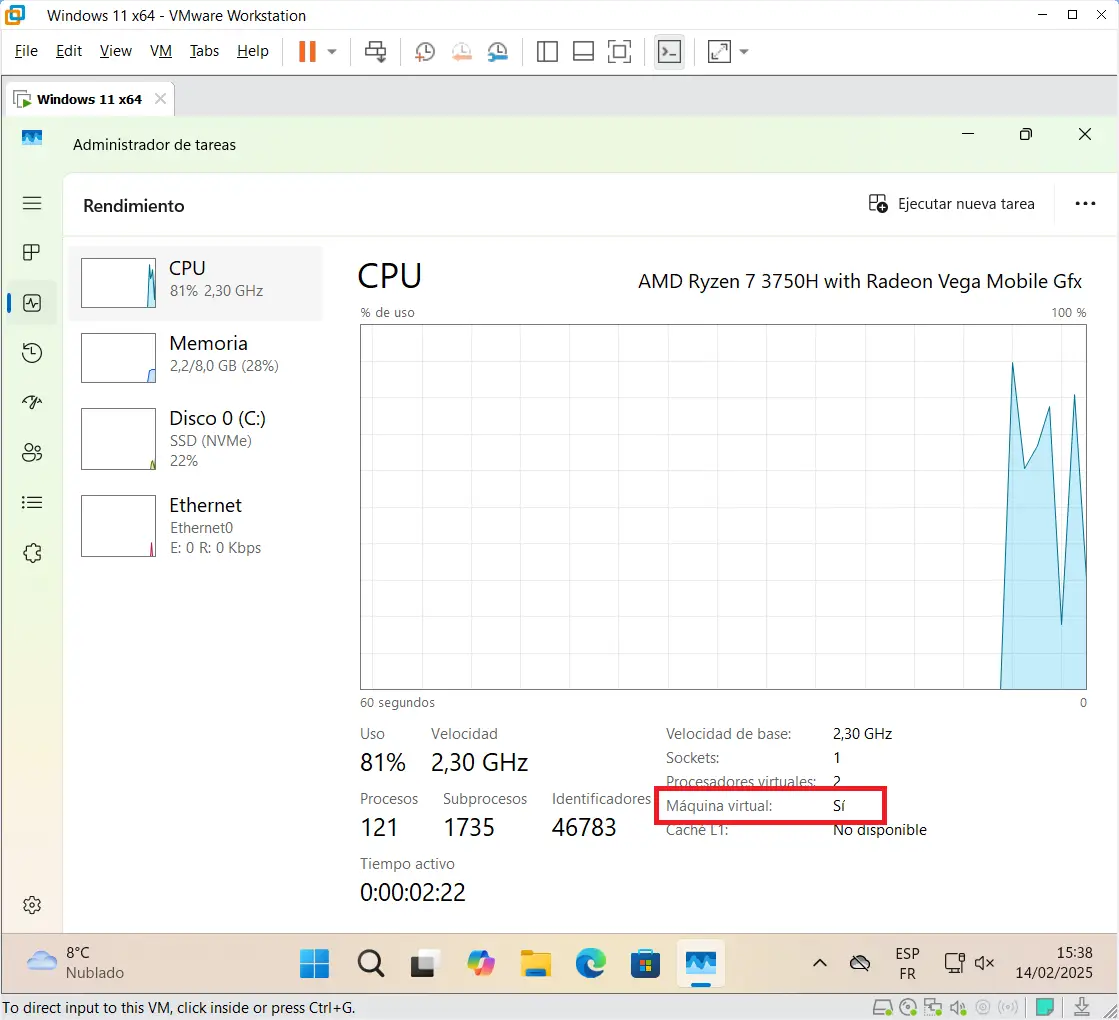Toggle the console view icon

point(669,51)
